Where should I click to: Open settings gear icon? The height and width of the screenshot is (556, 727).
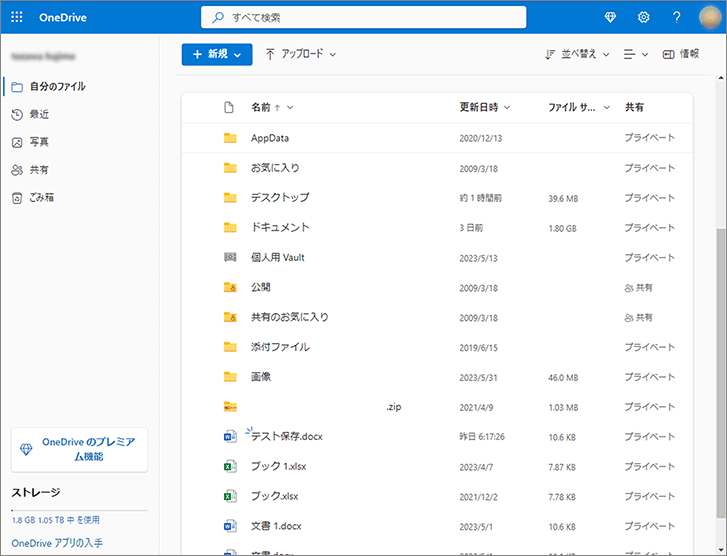pos(644,17)
